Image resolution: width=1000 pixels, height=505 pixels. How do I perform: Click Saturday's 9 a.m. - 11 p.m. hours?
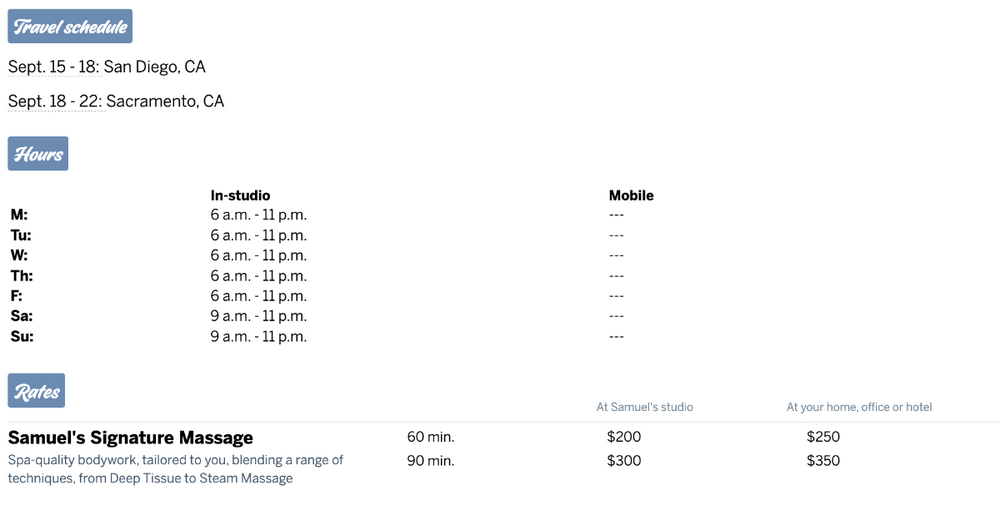[258, 316]
